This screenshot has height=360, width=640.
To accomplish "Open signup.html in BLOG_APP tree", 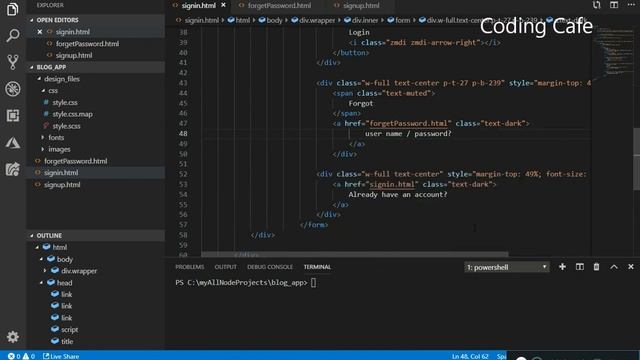I will [62, 185].
